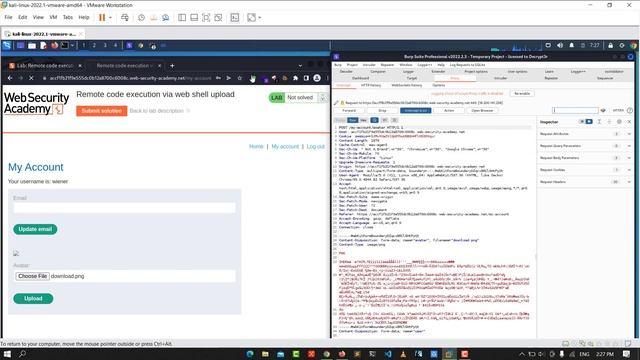Select Hex view in request editor

click(x=363, y=120)
